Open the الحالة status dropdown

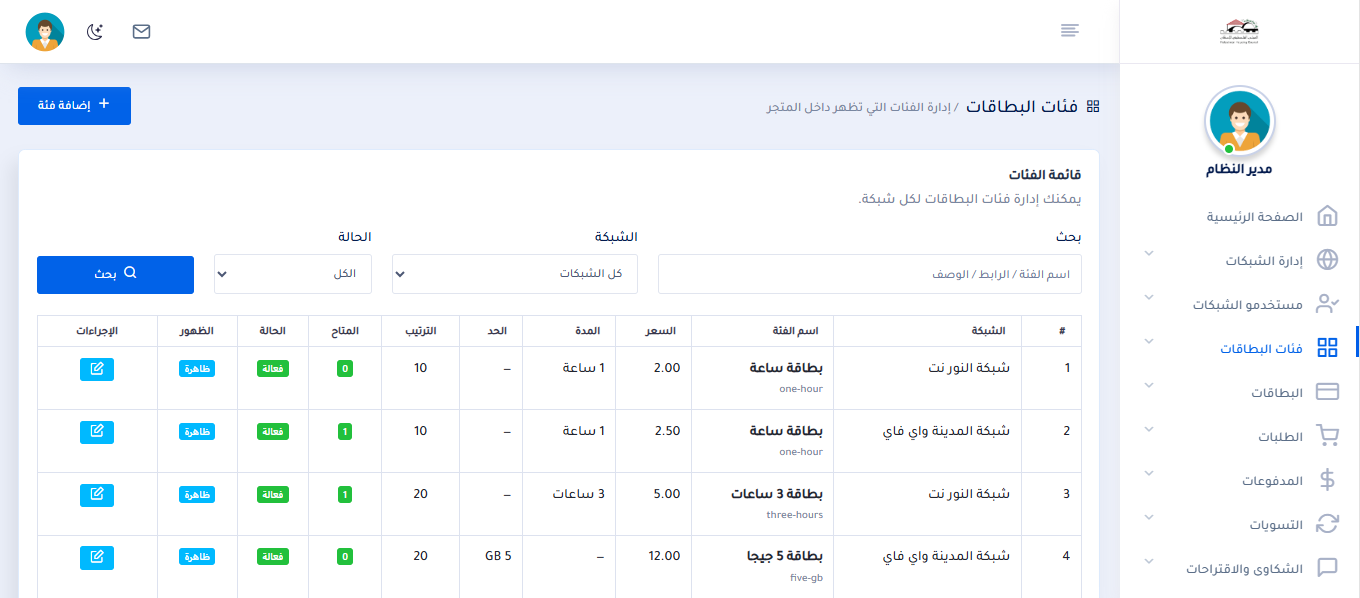click(x=292, y=274)
